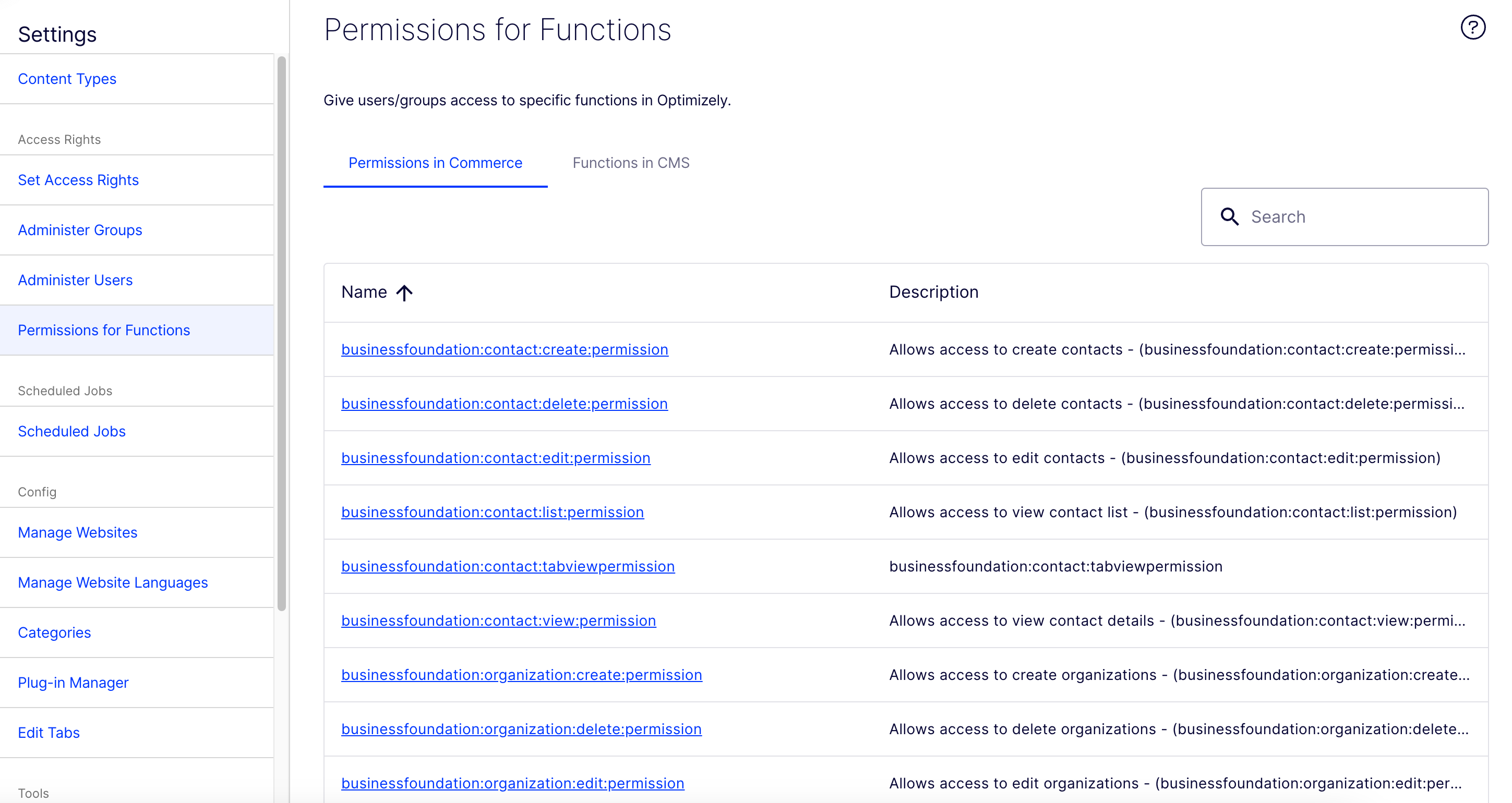Click the sidebar vertical scrollbar
Screen dimensions: 1512x803
click(x=282, y=334)
